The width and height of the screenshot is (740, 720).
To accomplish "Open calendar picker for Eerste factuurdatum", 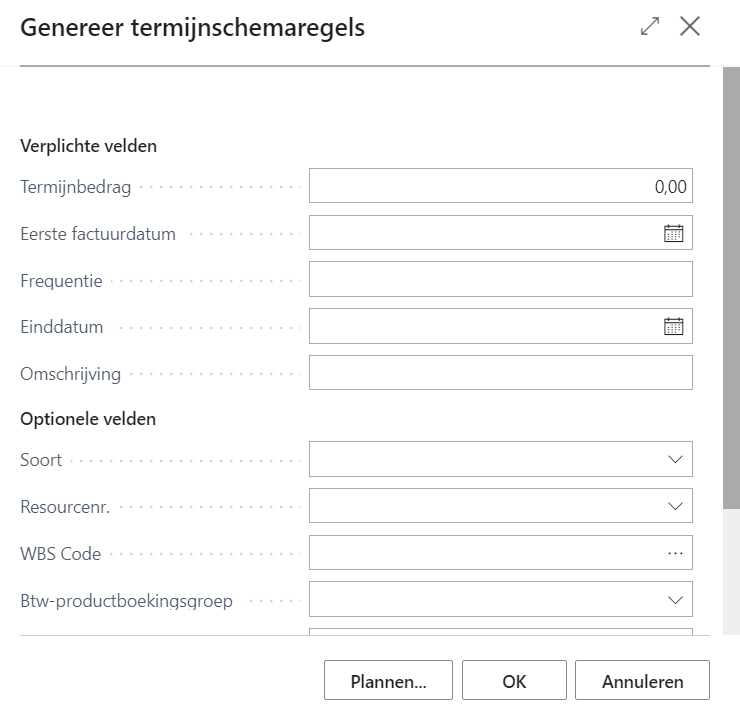I will (x=674, y=233).
